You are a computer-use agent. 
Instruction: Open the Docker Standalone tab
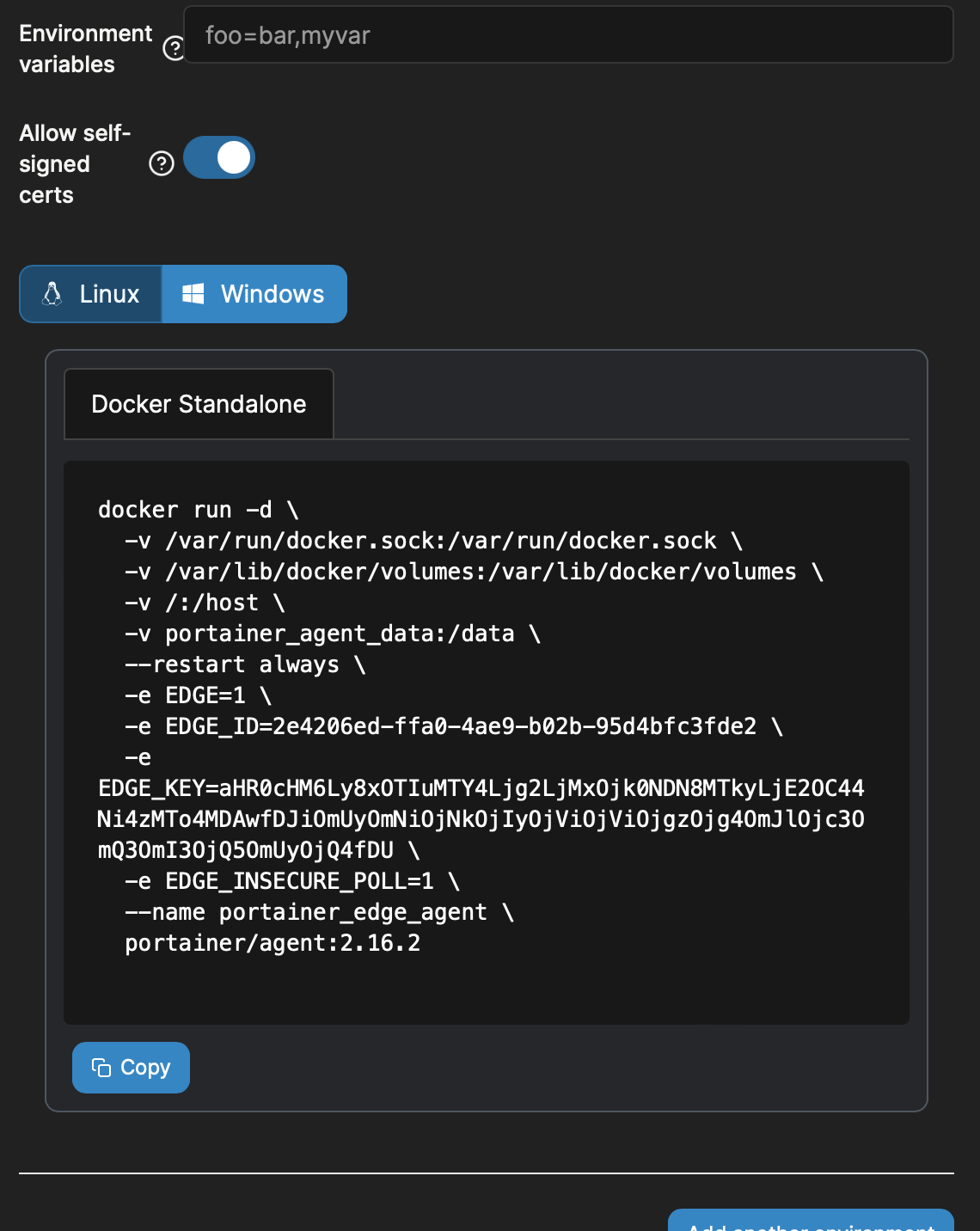pyautogui.click(x=199, y=404)
